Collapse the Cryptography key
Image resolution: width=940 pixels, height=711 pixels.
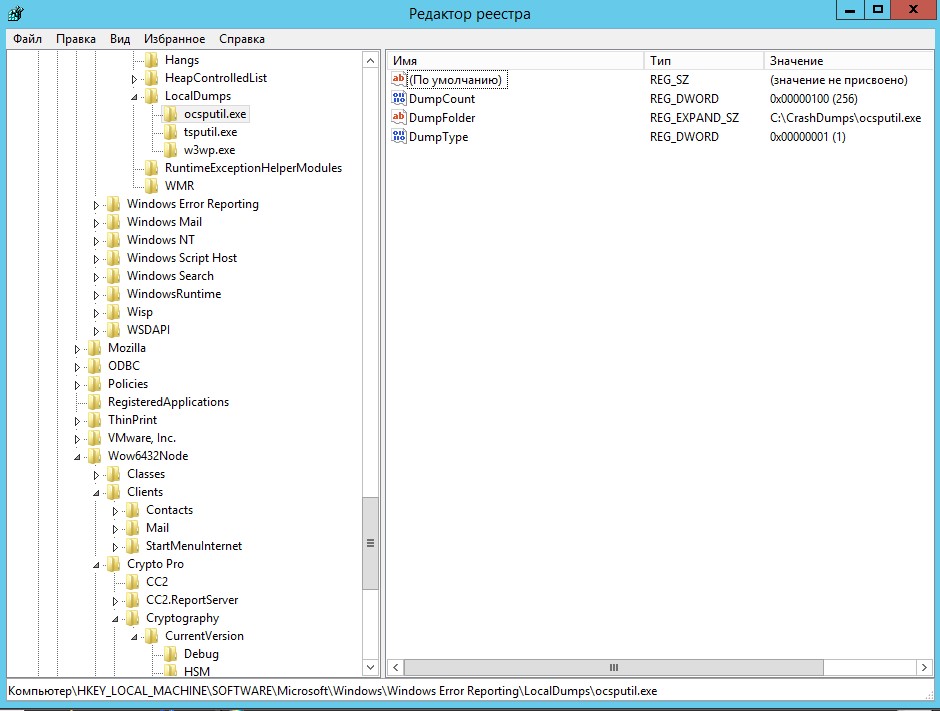pyautogui.click(x=115, y=619)
